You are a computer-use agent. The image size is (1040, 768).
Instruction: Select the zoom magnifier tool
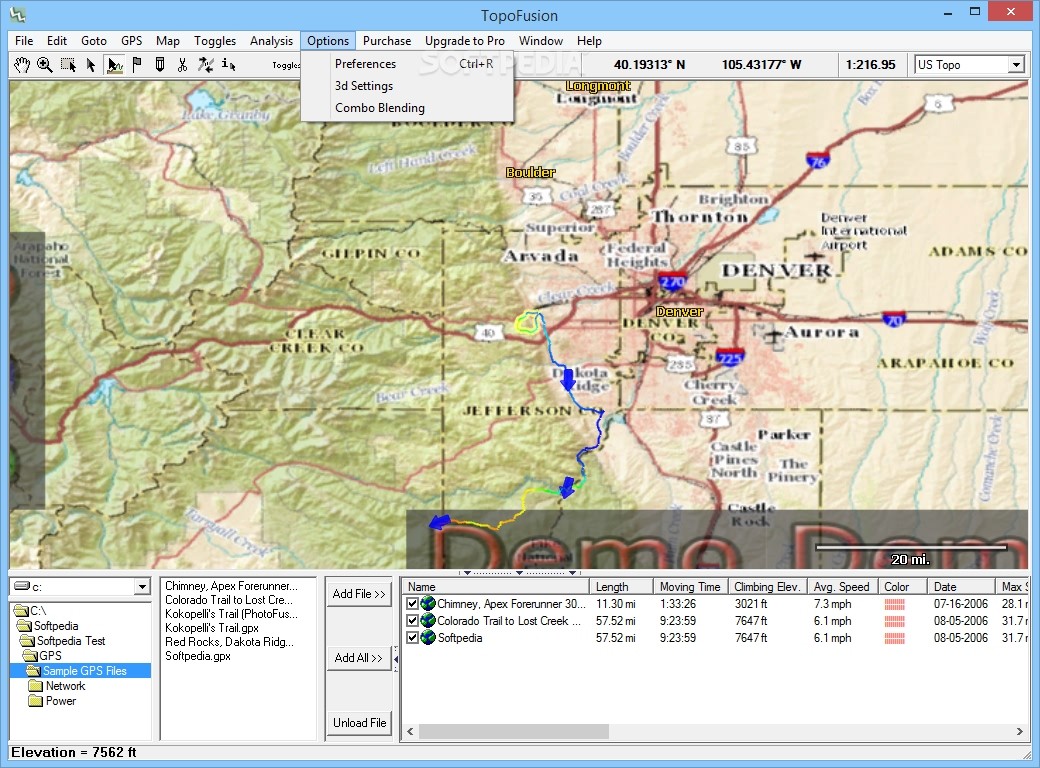point(44,64)
